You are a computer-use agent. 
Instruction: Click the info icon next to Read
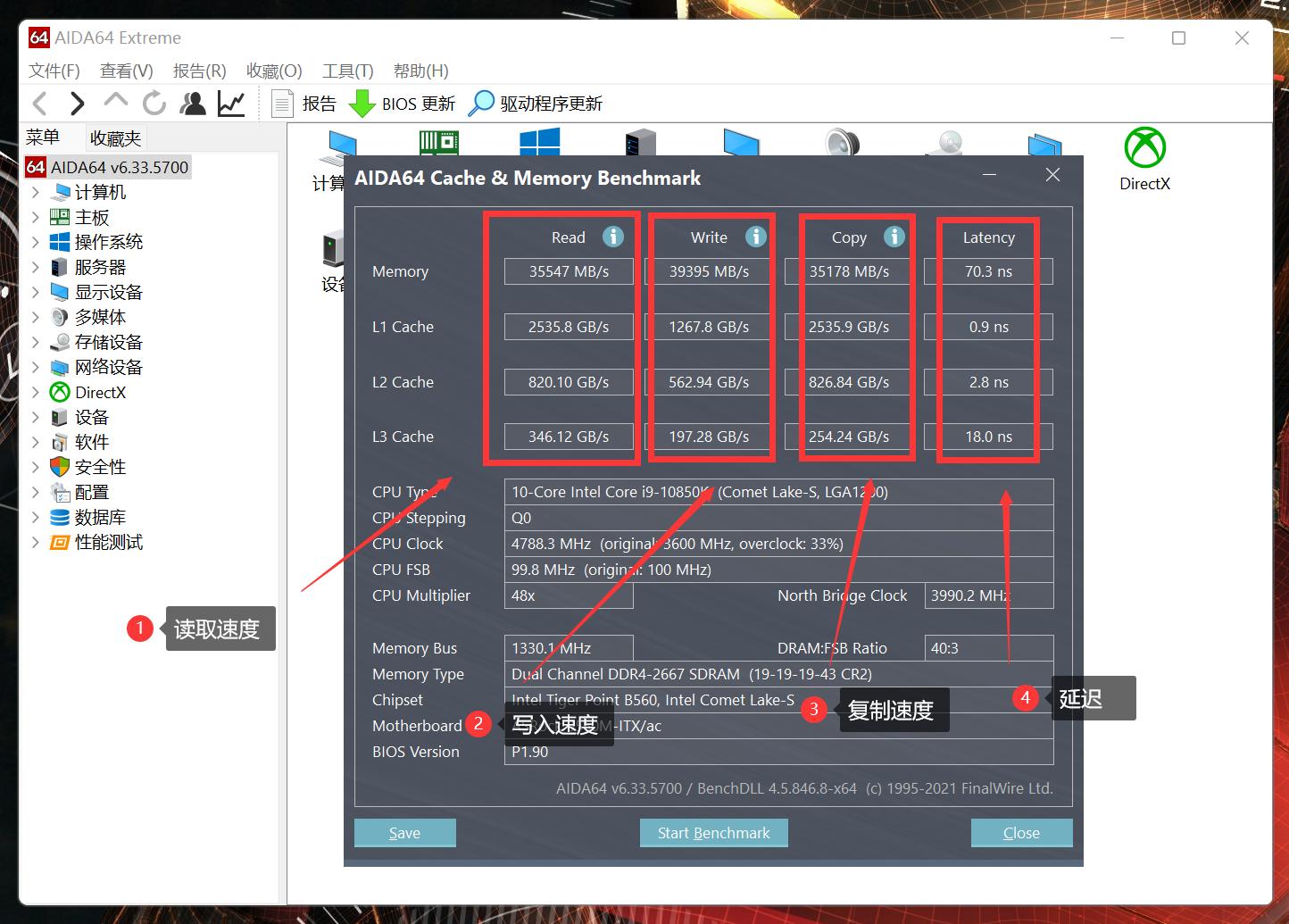[612, 237]
